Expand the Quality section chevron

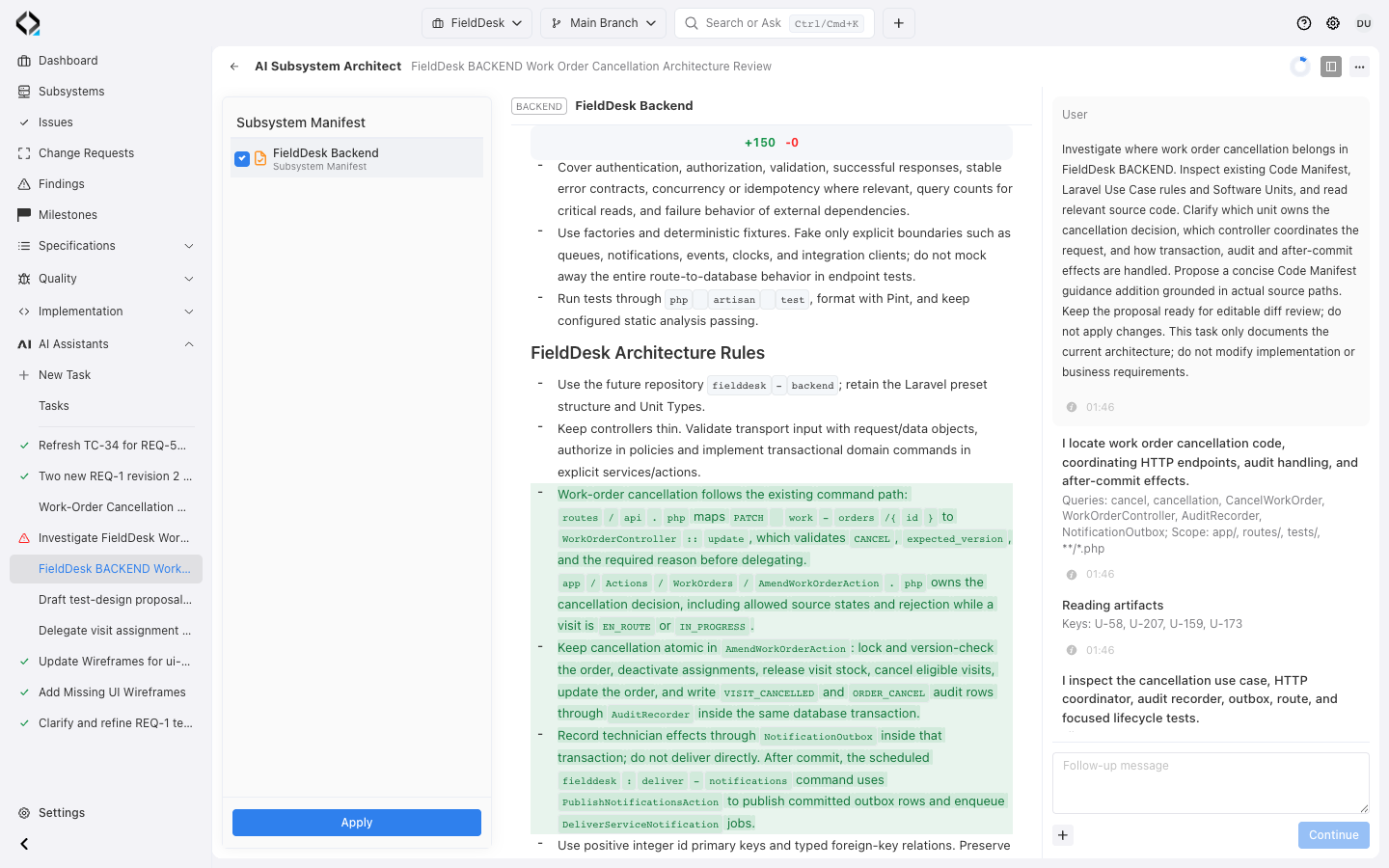coord(189,279)
